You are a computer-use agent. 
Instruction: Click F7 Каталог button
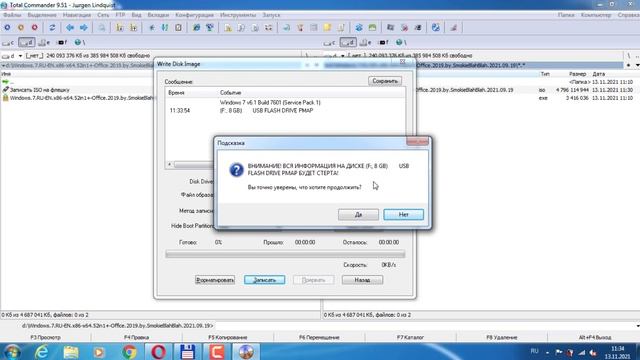coord(411,338)
